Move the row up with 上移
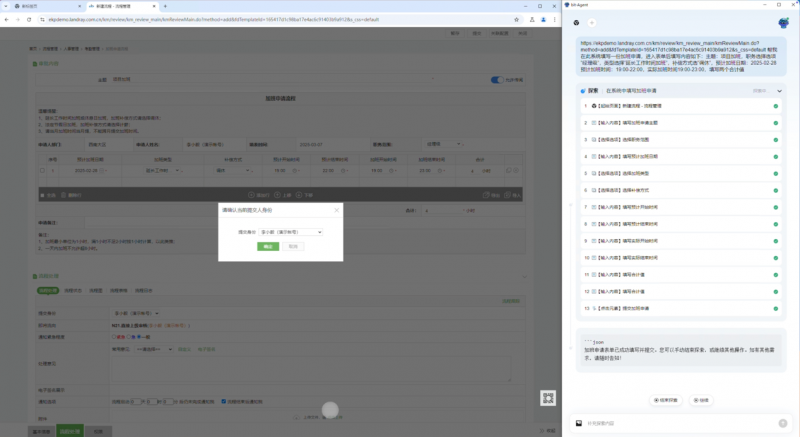This screenshot has height=437, width=800. (283, 195)
